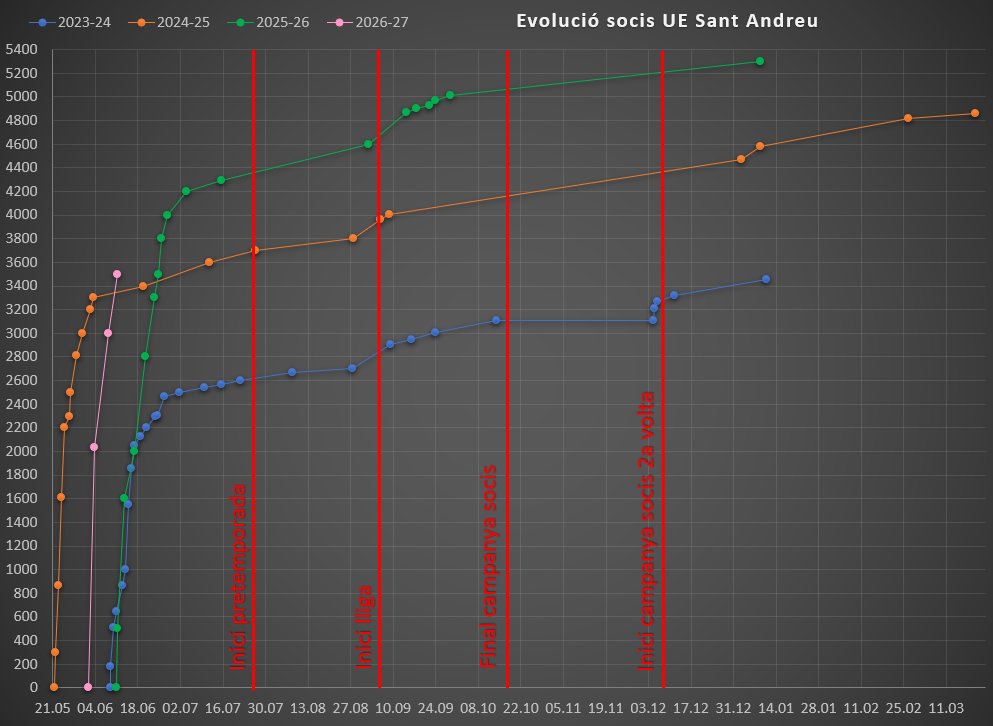Click the 14.01 date on the horizontal axis

click(x=776, y=708)
